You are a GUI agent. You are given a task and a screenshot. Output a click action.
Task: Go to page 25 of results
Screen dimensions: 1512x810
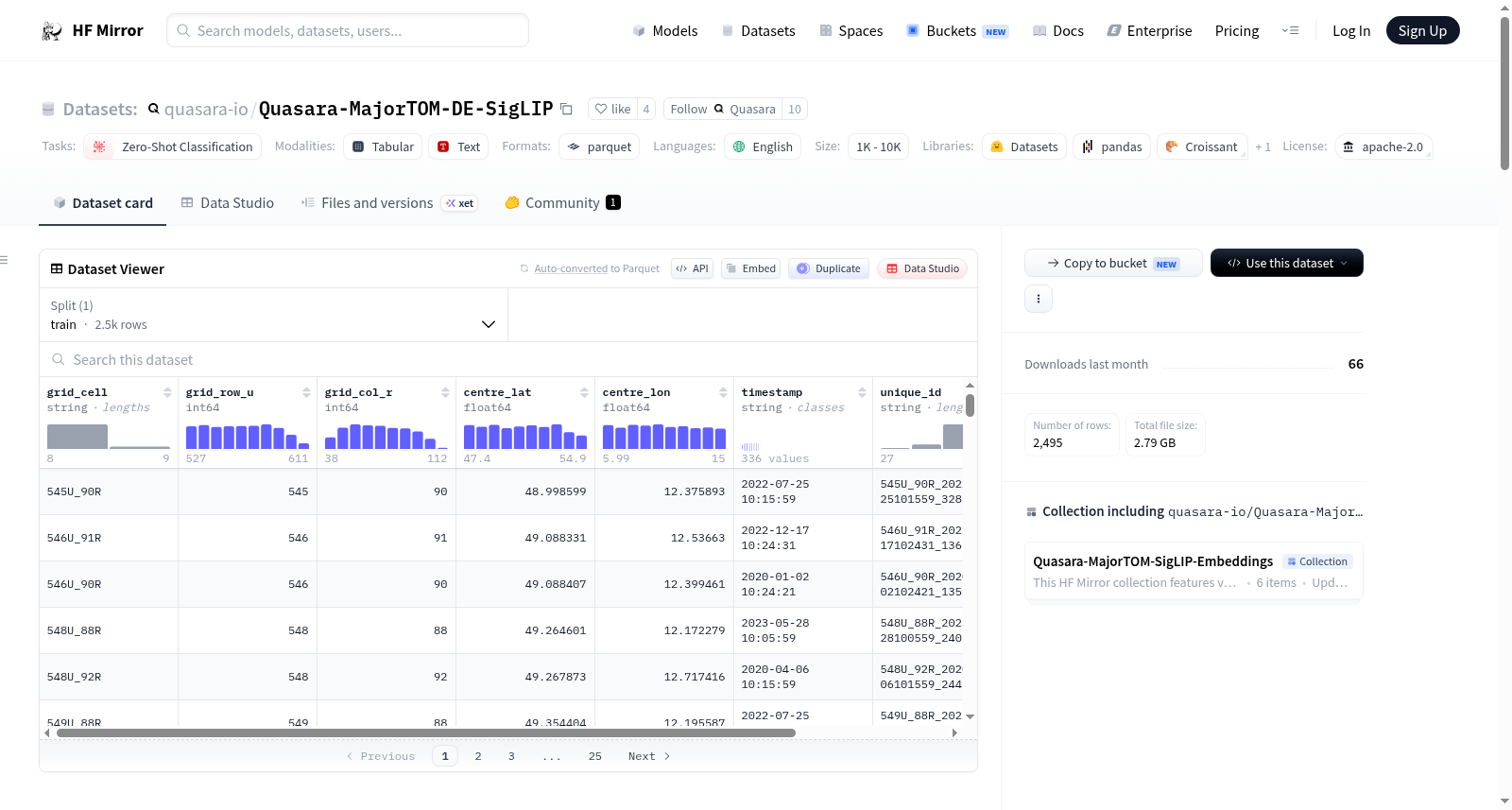click(595, 756)
